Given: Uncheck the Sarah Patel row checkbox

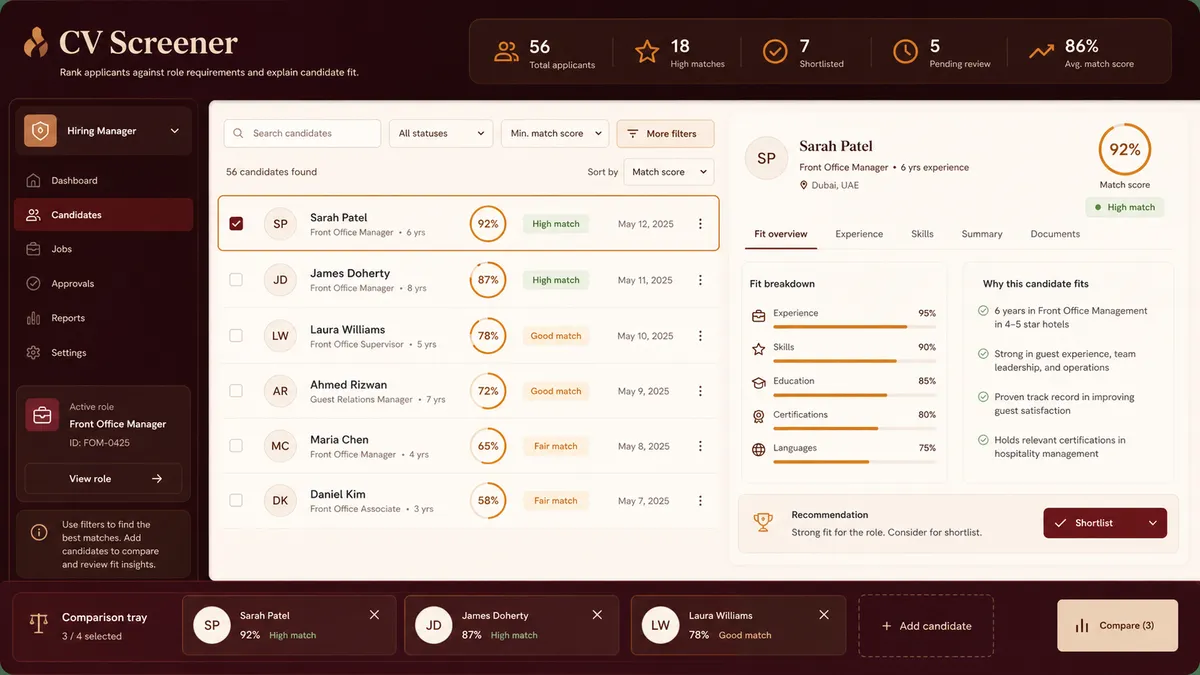Looking at the screenshot, I should pyautogui.click(x=236, y=224).
